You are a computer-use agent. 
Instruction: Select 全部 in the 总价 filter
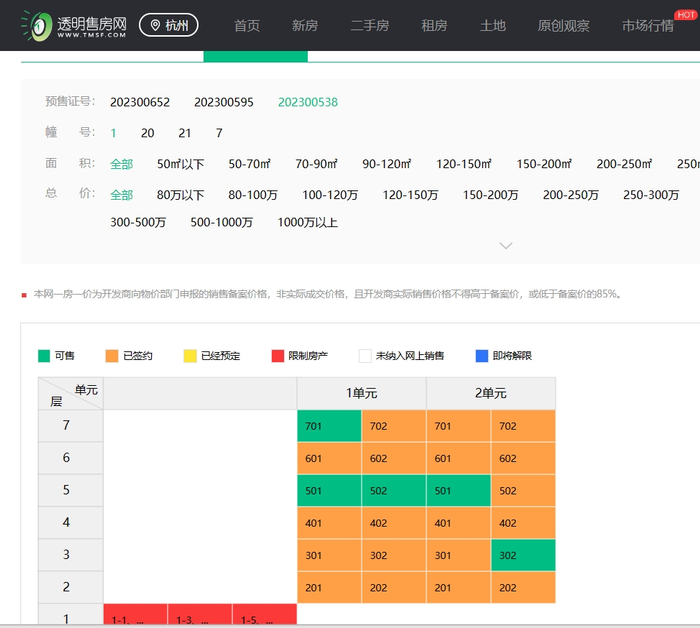pyautogui.click(x=121, y=195)
